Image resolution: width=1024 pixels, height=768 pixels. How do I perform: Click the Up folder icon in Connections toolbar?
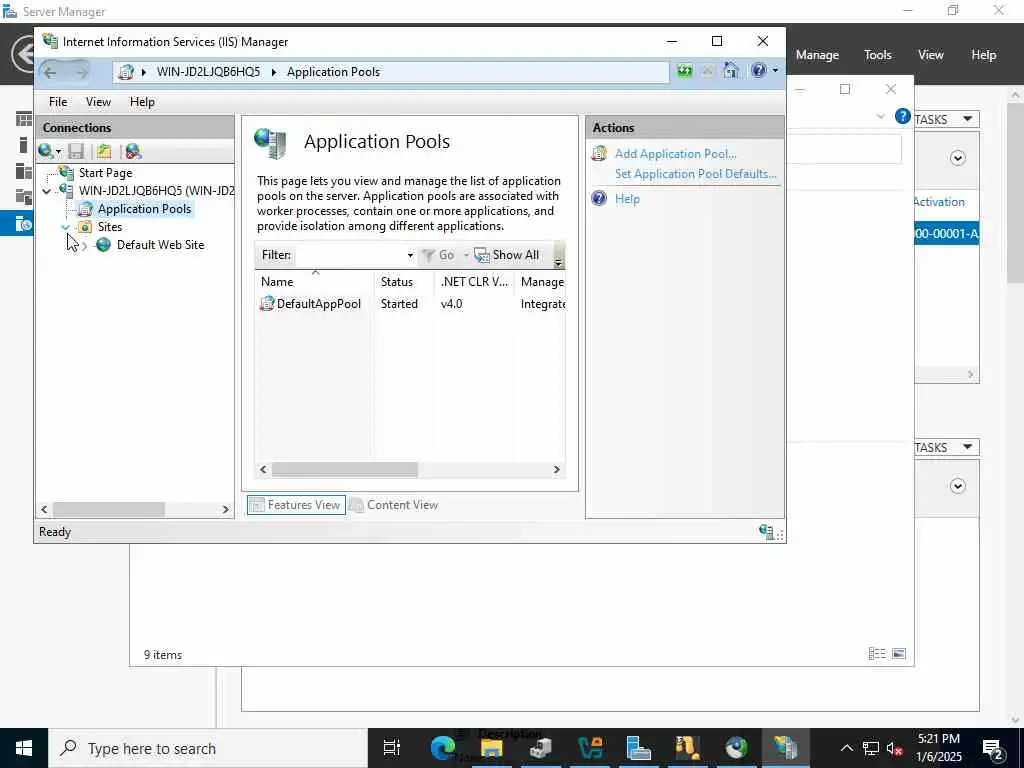tap(104, 152)
